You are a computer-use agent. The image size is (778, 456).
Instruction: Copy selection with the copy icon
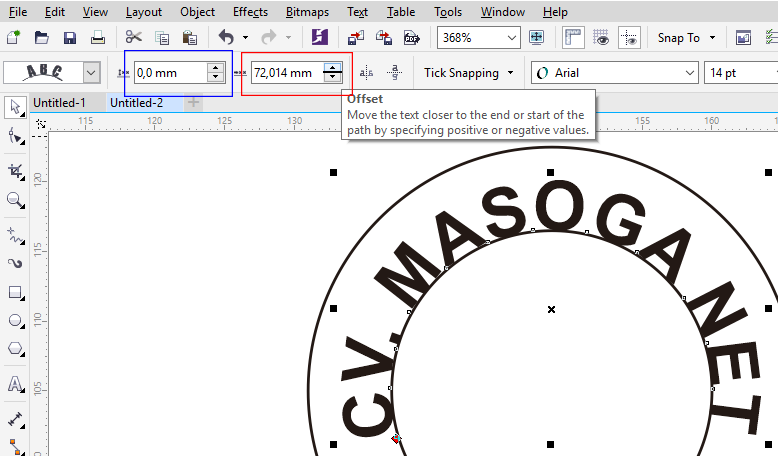coord(162,38)
